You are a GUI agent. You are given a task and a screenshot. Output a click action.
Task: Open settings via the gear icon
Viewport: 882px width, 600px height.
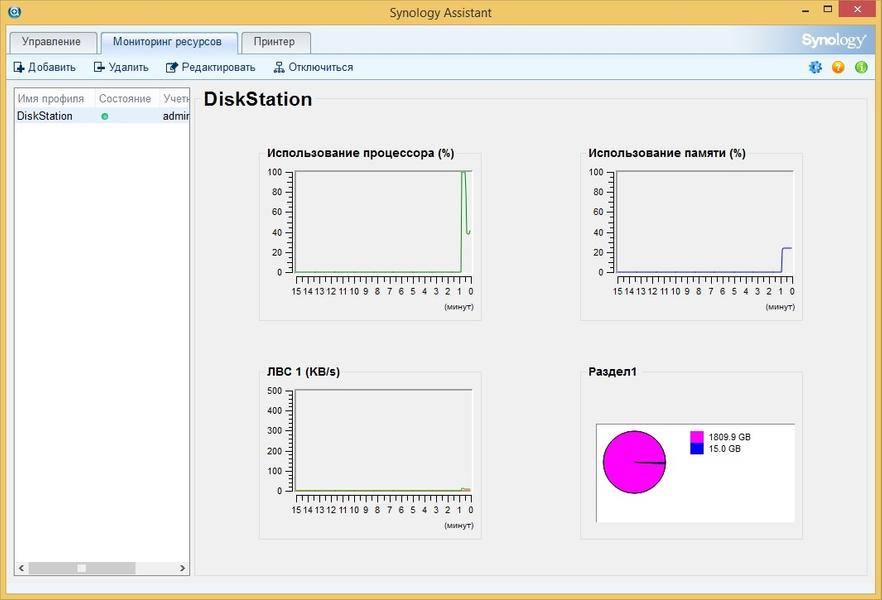(x=815, y=67)
